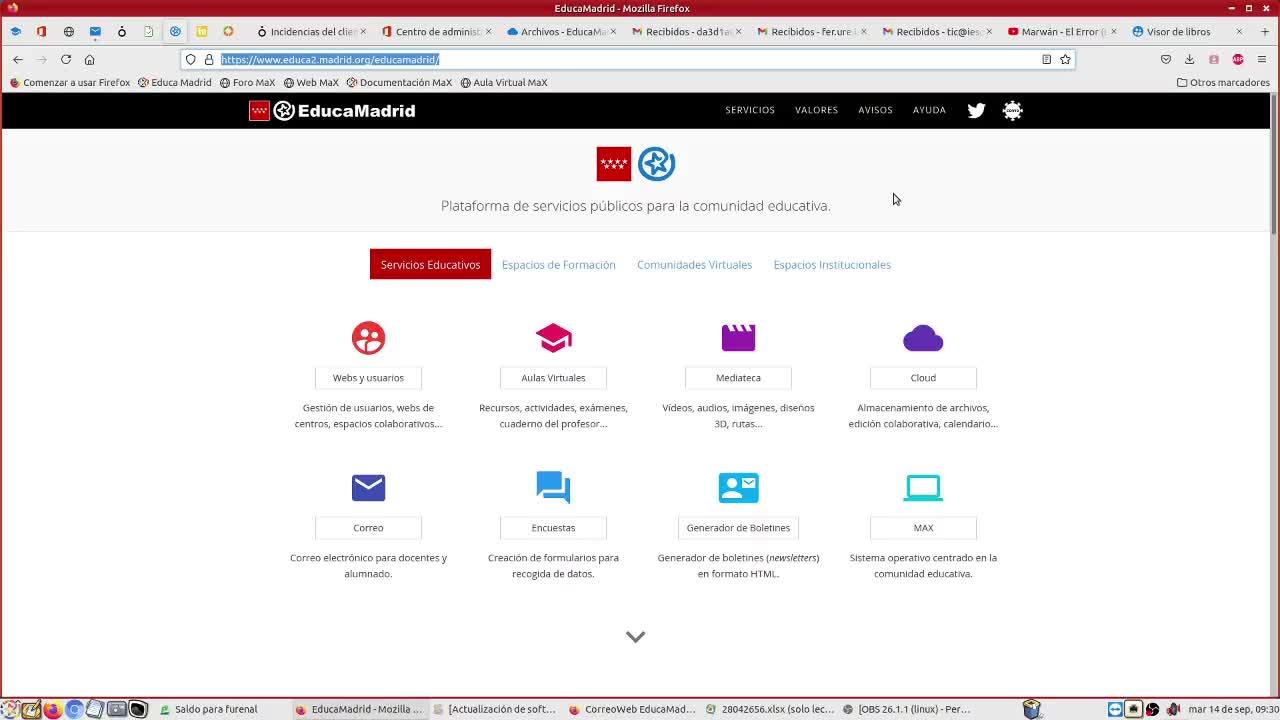Show tracking protection shield information

pos(191,59)
